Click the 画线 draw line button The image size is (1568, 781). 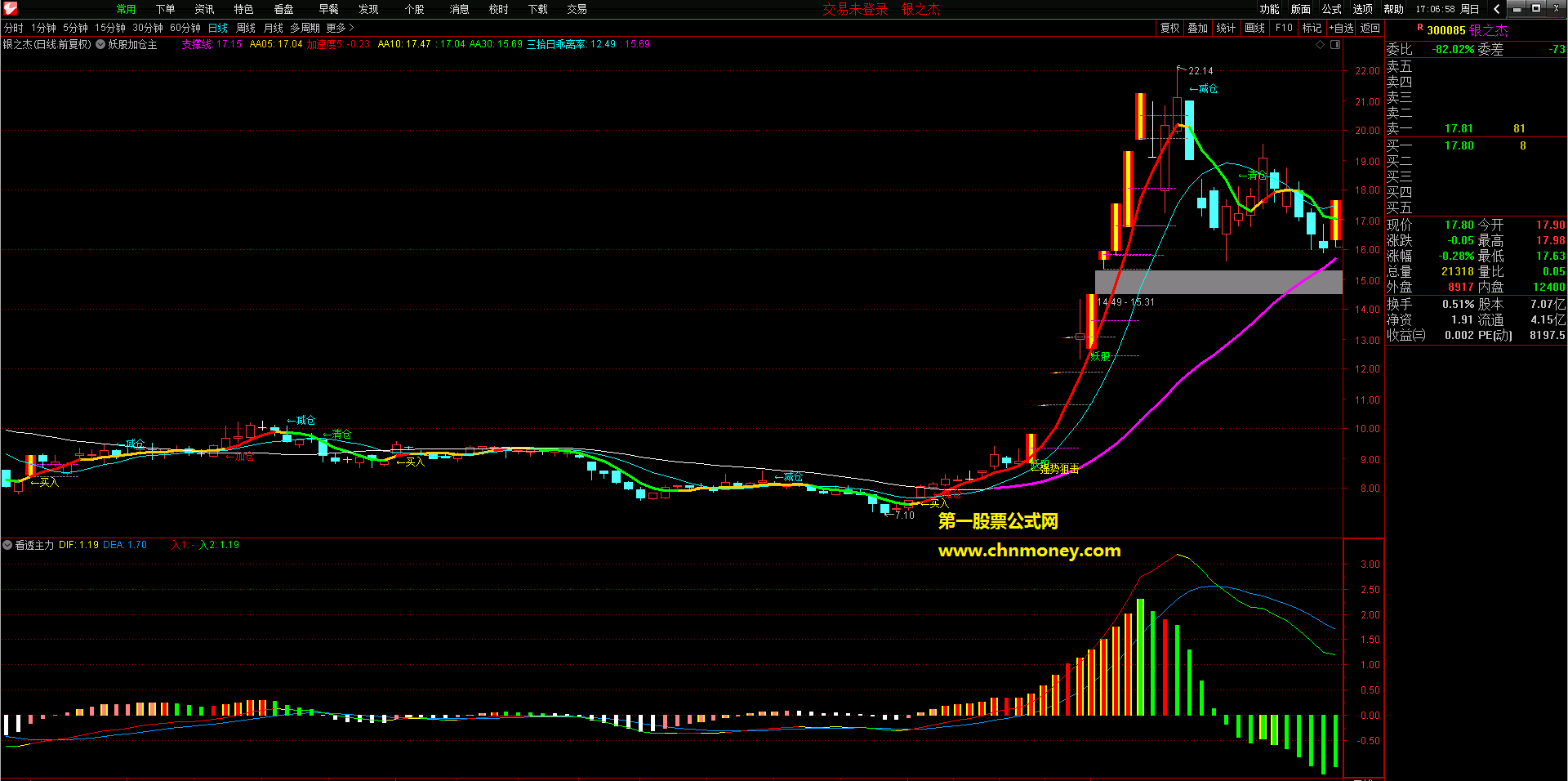[x=1254, y=28]
